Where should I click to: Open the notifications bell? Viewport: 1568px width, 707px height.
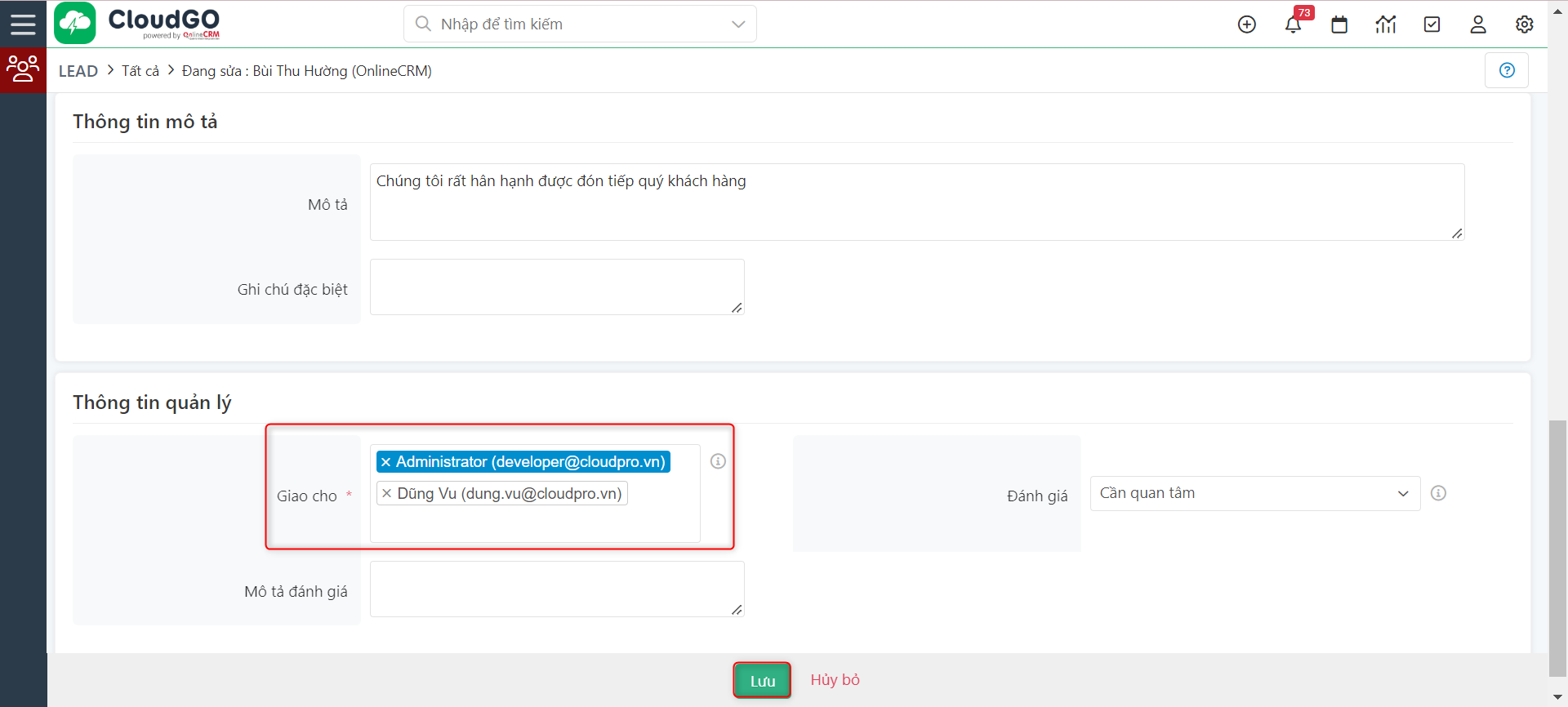[1293, 24]
